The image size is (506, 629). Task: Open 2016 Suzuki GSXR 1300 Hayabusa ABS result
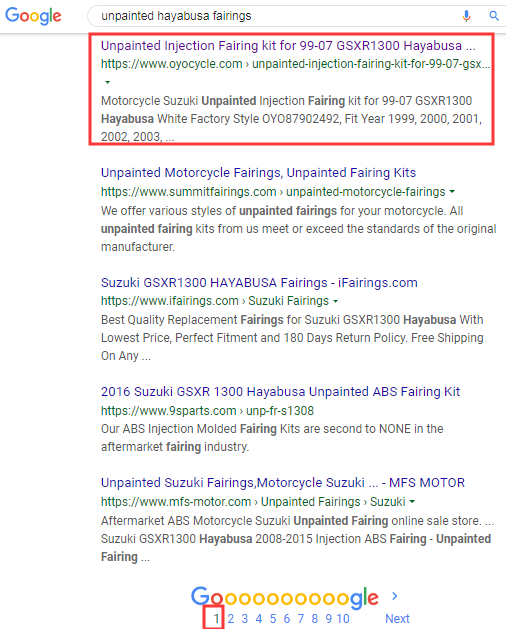tap(280, 392)
